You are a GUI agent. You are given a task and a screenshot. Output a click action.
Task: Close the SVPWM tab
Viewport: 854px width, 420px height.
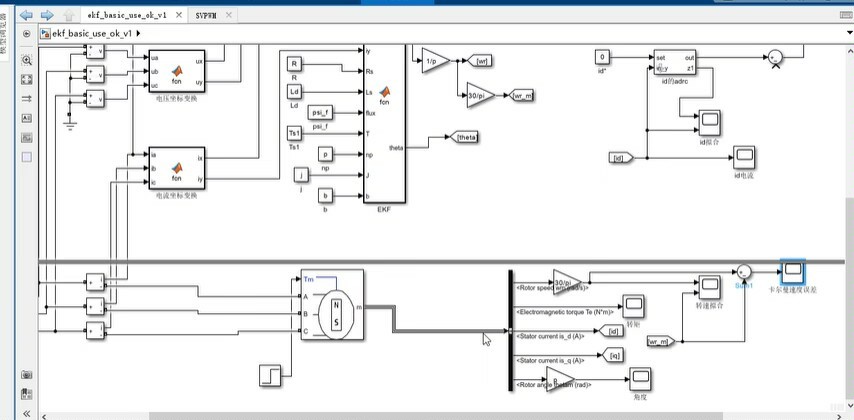228,15
